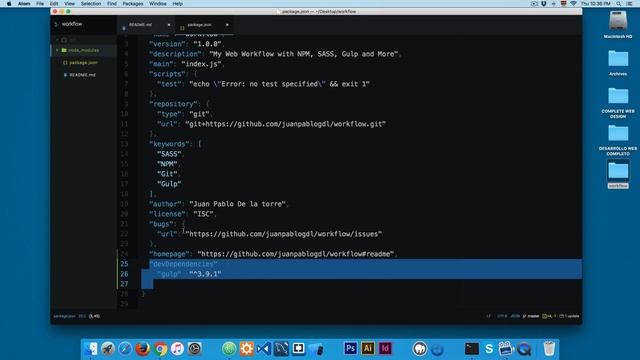Viewport: 640px width, 360px height.
Task: Open Visual Studio Code in the Dock
Action: point(264,349)
